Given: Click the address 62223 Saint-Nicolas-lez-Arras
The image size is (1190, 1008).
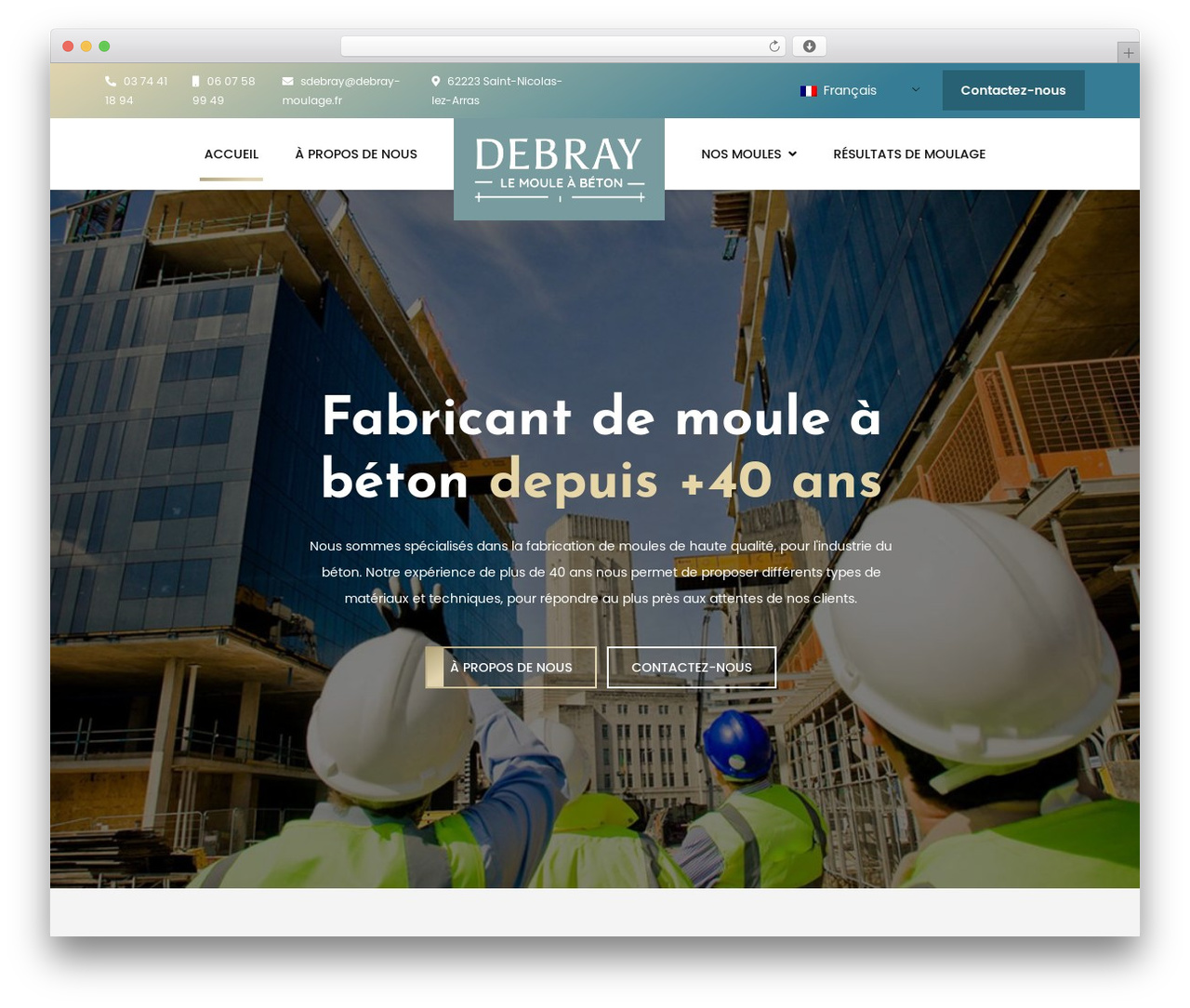Looking at the screenshot, I should click(496, 91).
